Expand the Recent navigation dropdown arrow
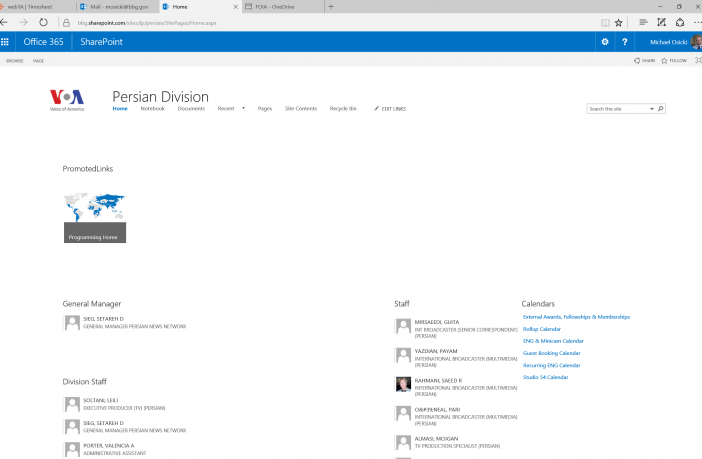This screenshot has width=702, height=459. point(244,108)
